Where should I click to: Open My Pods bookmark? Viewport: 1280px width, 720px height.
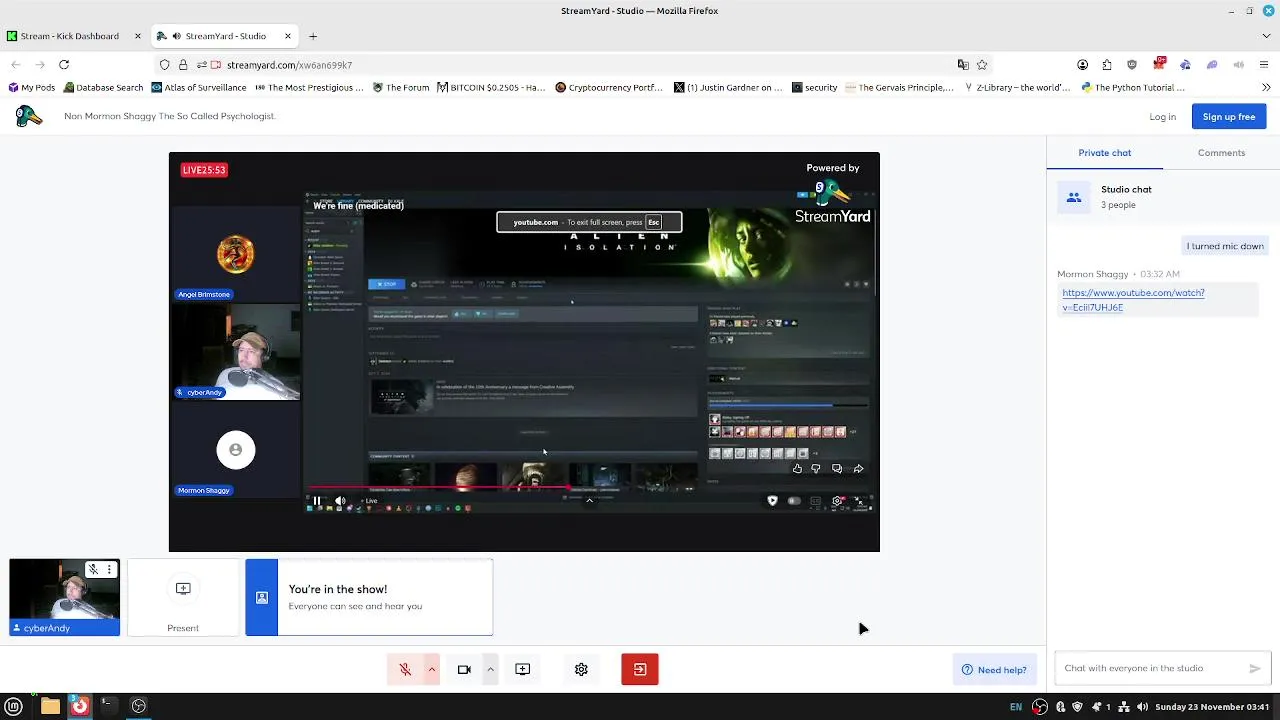32,88
